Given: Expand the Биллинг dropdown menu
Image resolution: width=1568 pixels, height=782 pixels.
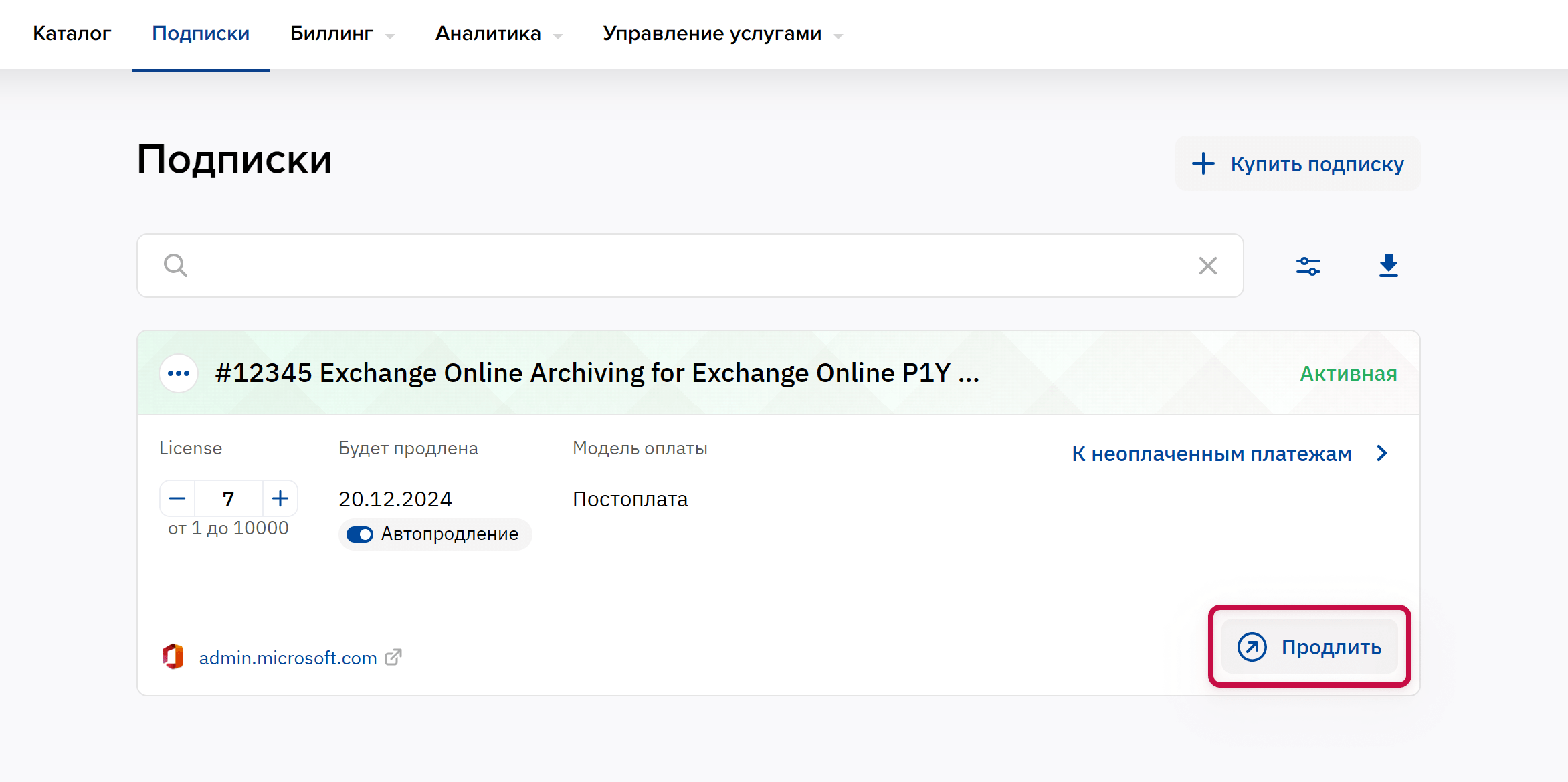Looking at the screenshot, I should pos(342,34).
